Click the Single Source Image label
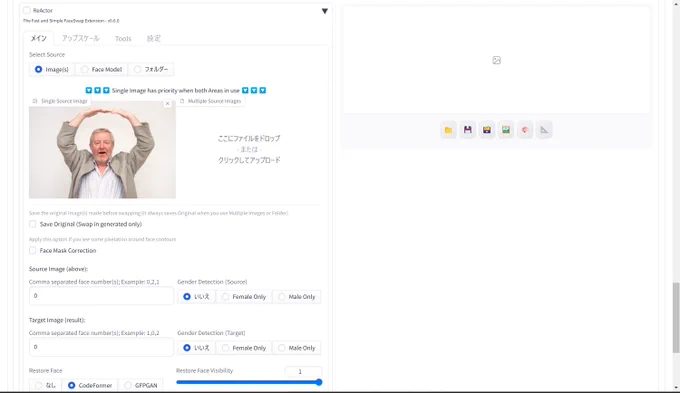The height and width of the screenshot is (393, 680). click(x=61, y=101)
